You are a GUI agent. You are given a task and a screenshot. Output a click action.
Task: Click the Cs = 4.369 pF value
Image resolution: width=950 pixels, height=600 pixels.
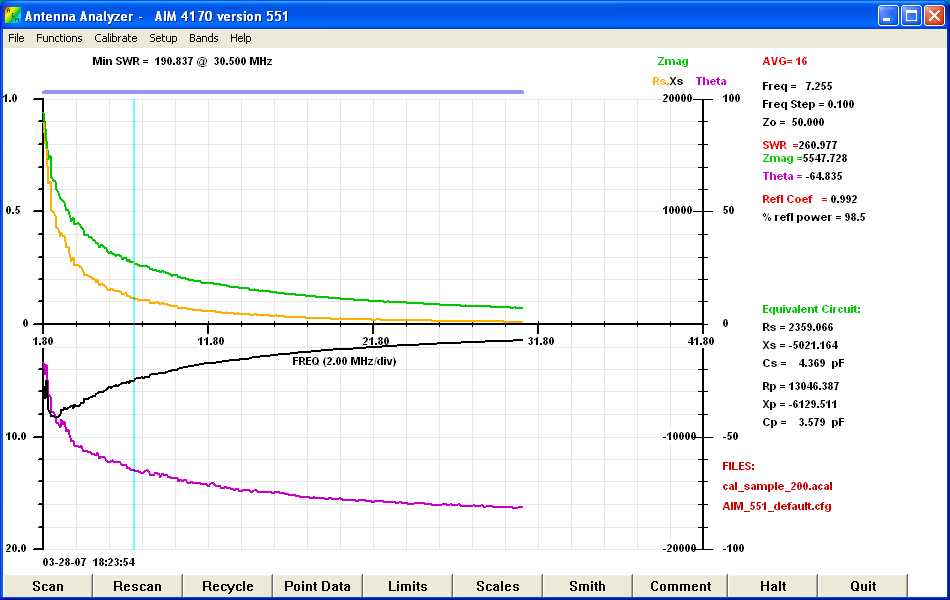(x=803, y=363)
